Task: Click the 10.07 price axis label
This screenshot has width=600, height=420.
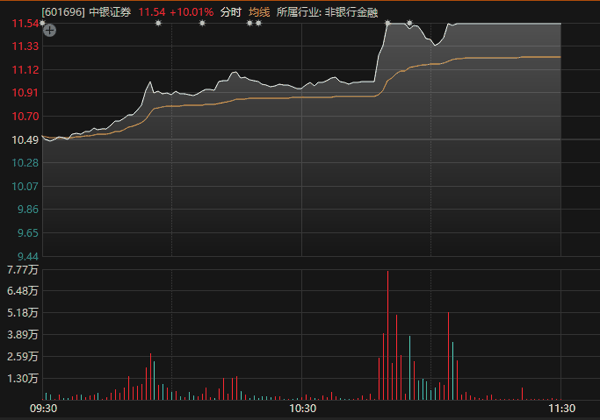Action: [25, 186]
